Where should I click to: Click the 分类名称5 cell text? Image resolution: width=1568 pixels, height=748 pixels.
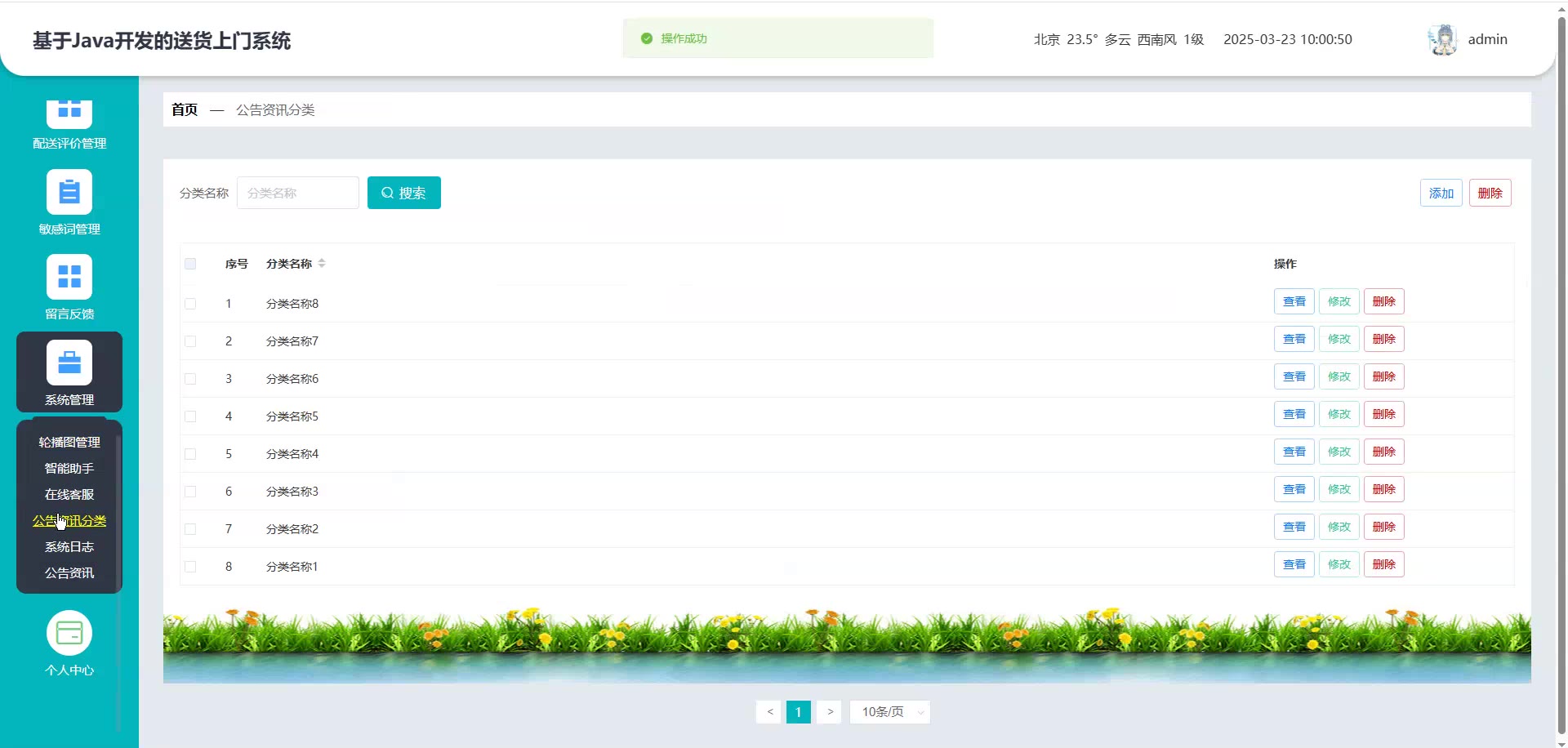[292, 416]
